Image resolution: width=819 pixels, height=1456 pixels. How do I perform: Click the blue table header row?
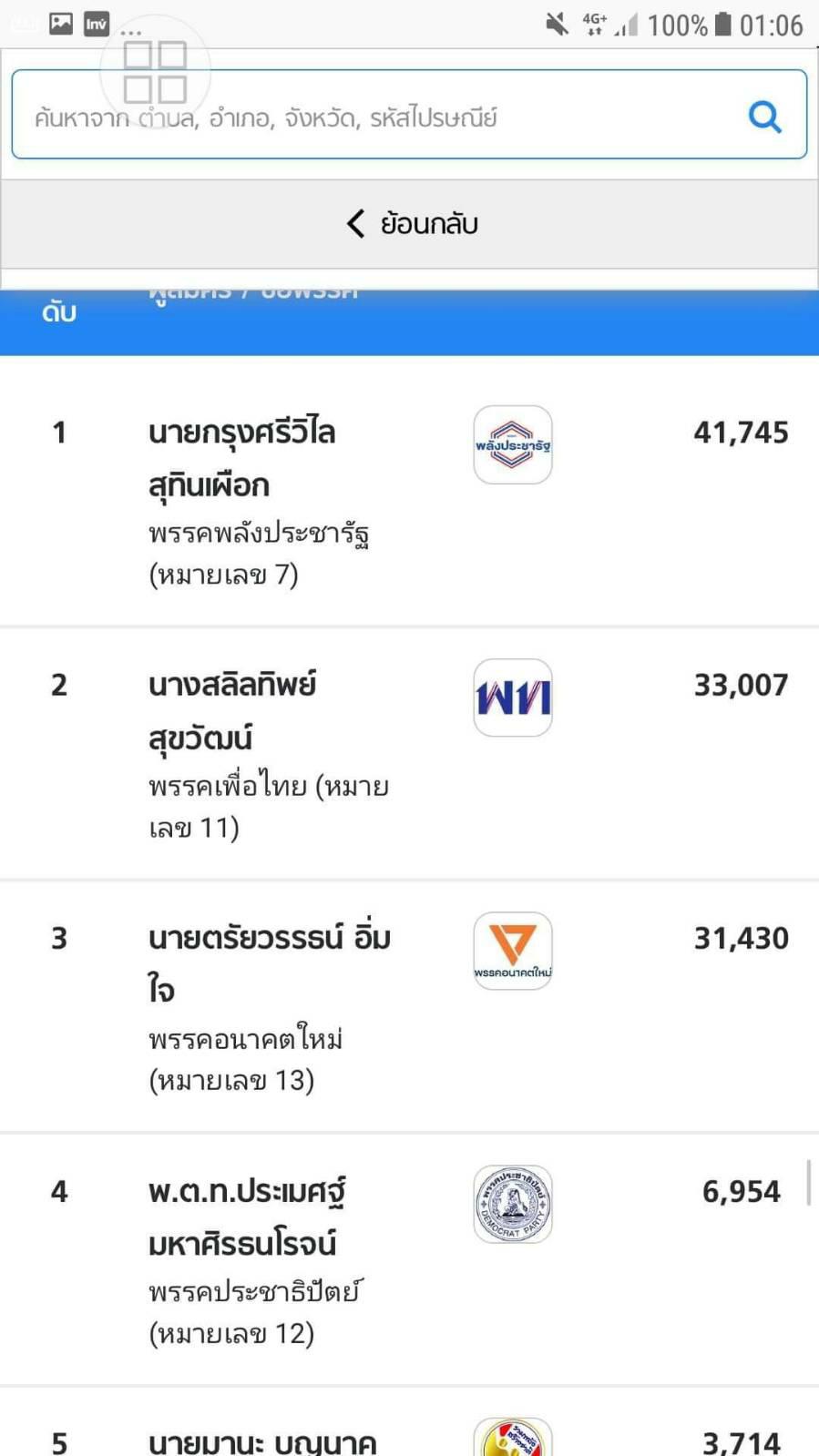(409, 322)
